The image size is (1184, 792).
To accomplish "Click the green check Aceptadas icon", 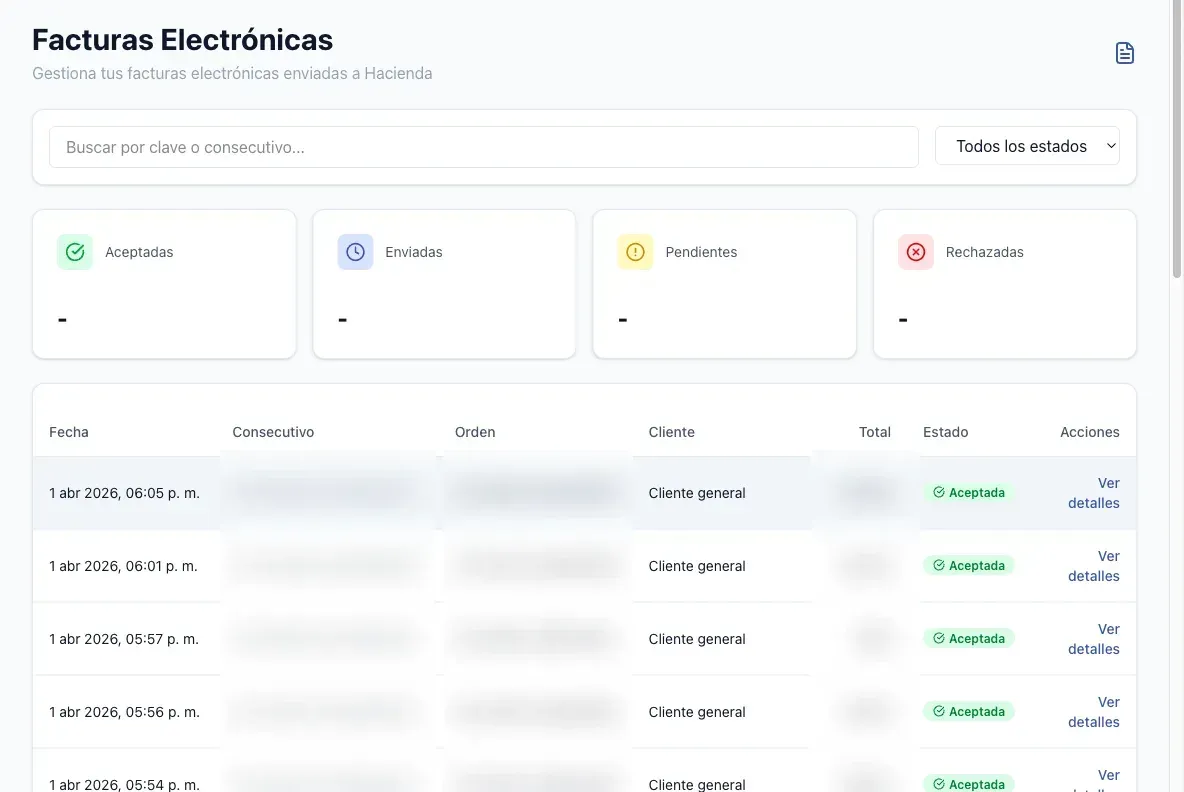I will point(75,252).
